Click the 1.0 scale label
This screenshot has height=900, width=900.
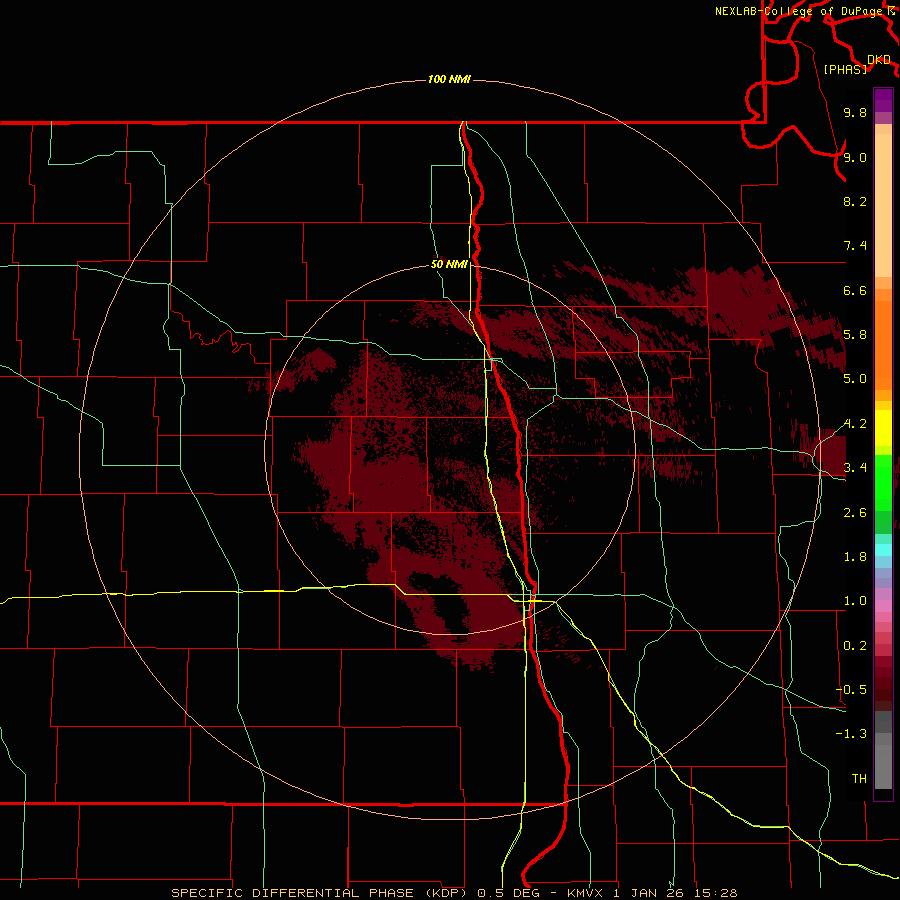pos(855,601)
